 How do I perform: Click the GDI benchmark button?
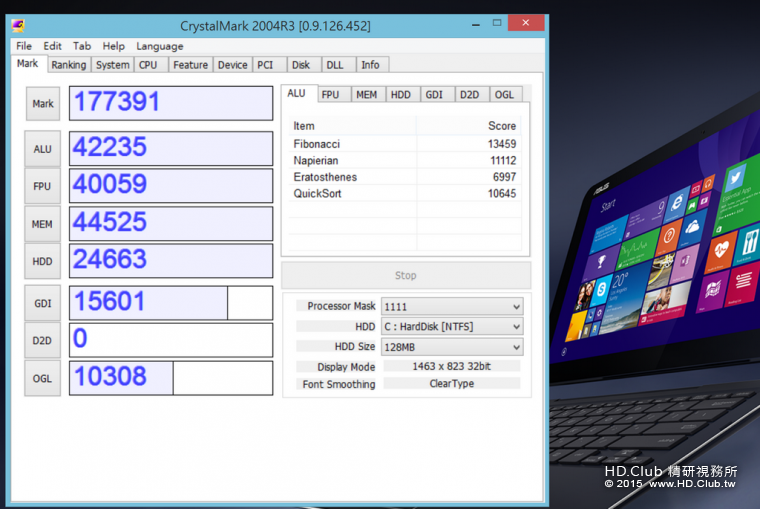coord(43,303)
